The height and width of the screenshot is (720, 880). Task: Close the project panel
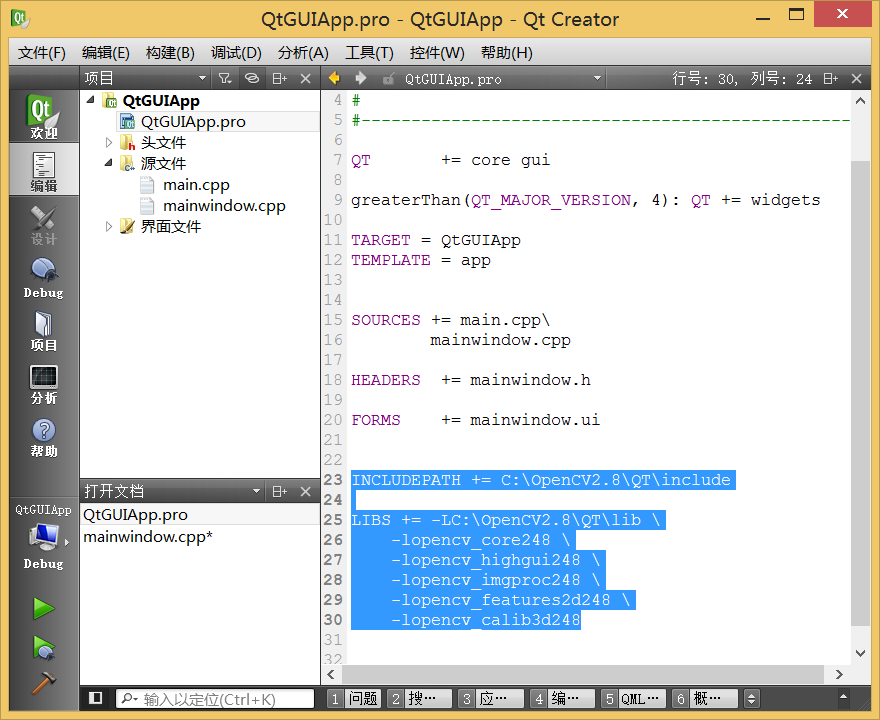coord(305,79)
